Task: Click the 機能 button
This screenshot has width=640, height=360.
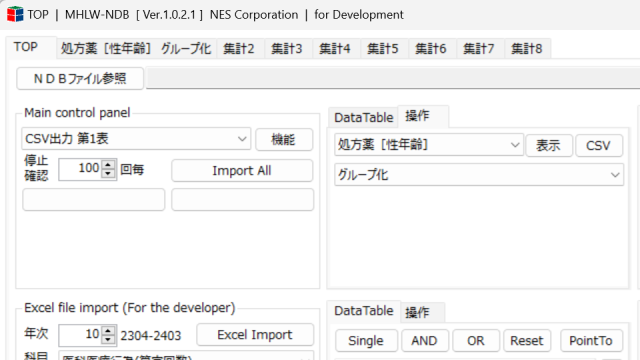Action: pyautogui.click(x=284, y=140)
